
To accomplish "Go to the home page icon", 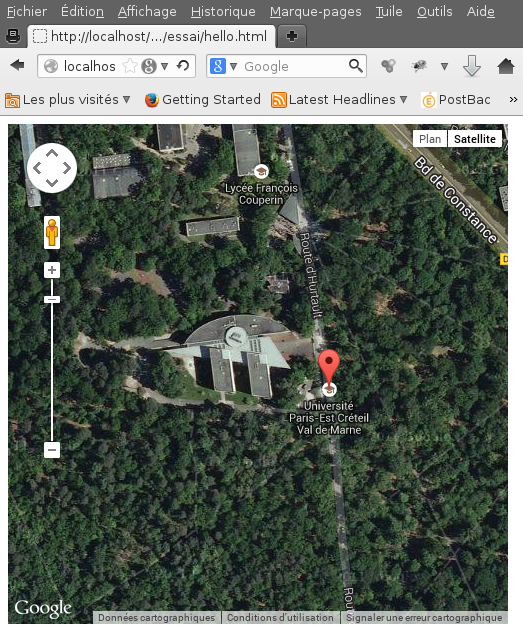I will [x=506, y=66].
